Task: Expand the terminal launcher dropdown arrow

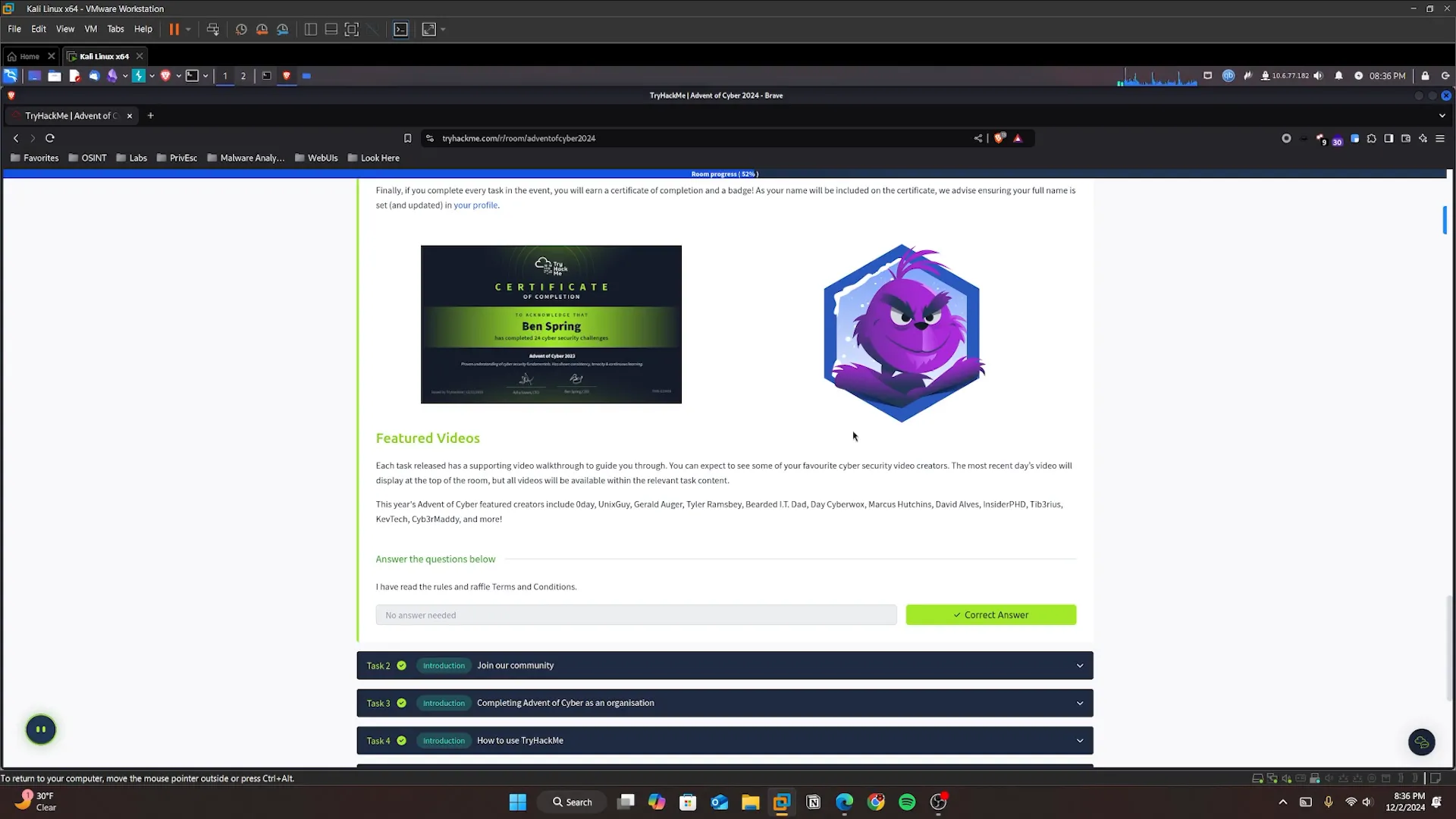Action: point(206,76)
